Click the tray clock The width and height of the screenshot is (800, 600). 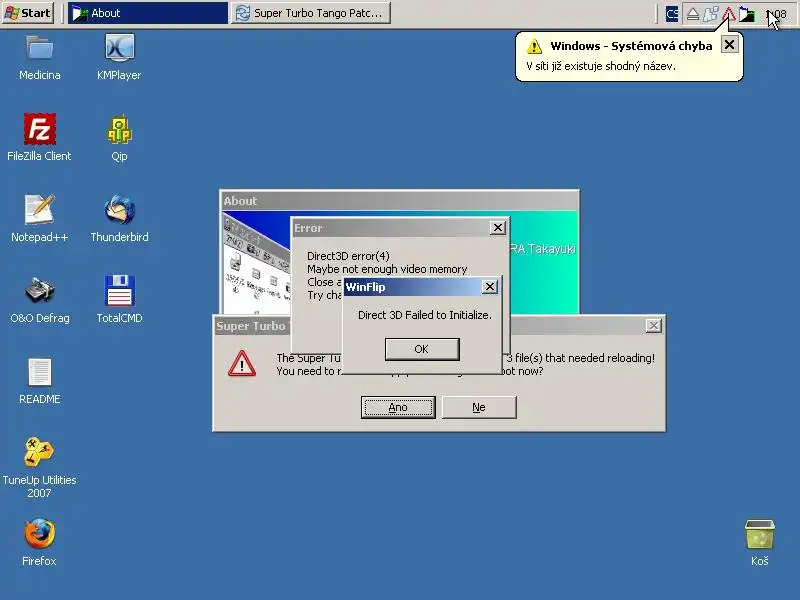coord(776,14)
